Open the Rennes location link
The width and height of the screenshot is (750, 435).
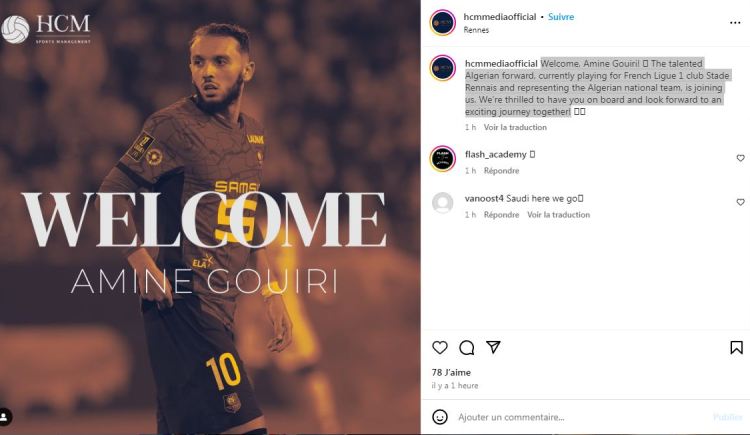476,30
